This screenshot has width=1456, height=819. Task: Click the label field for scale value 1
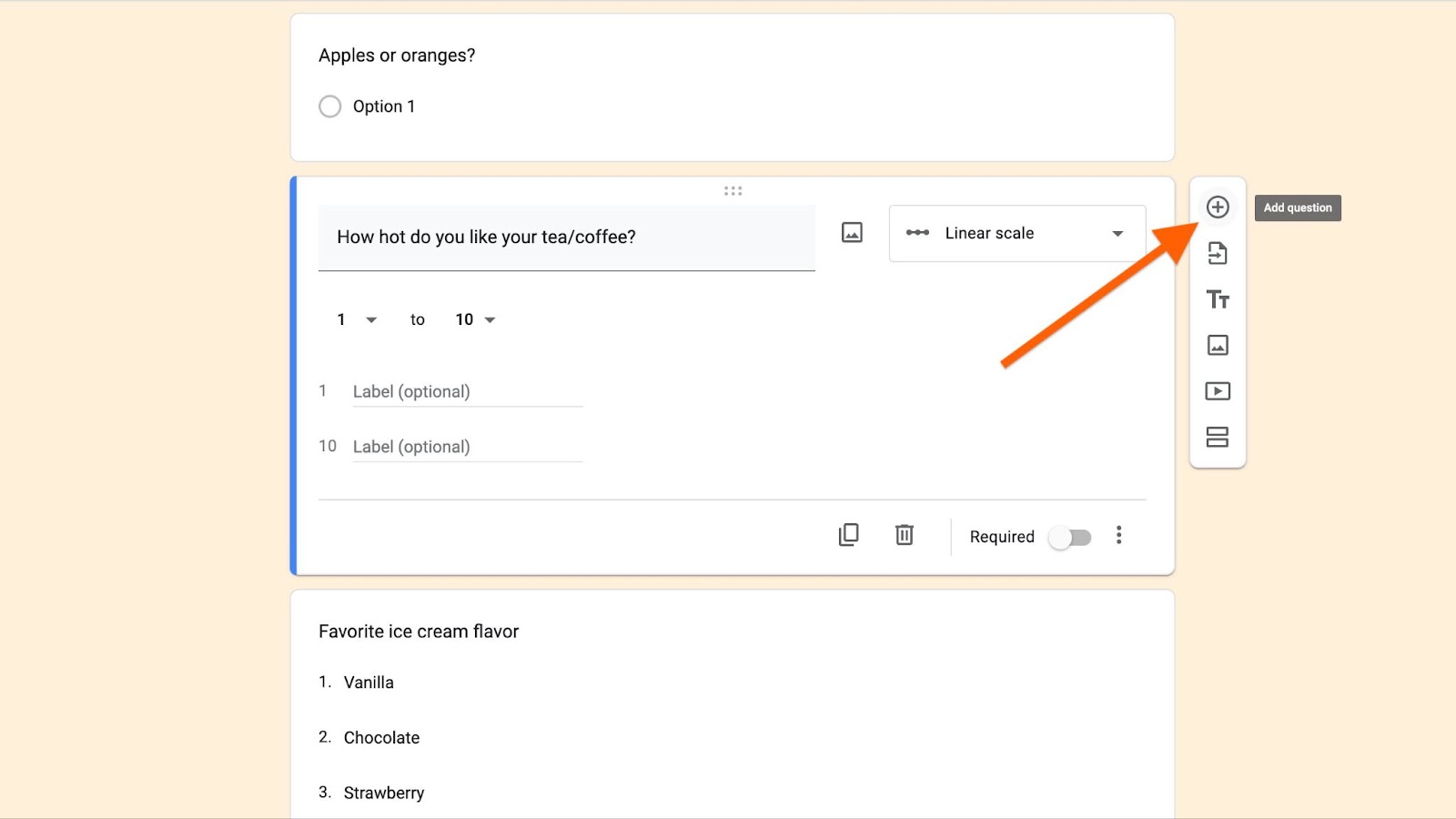coord(467,392)
